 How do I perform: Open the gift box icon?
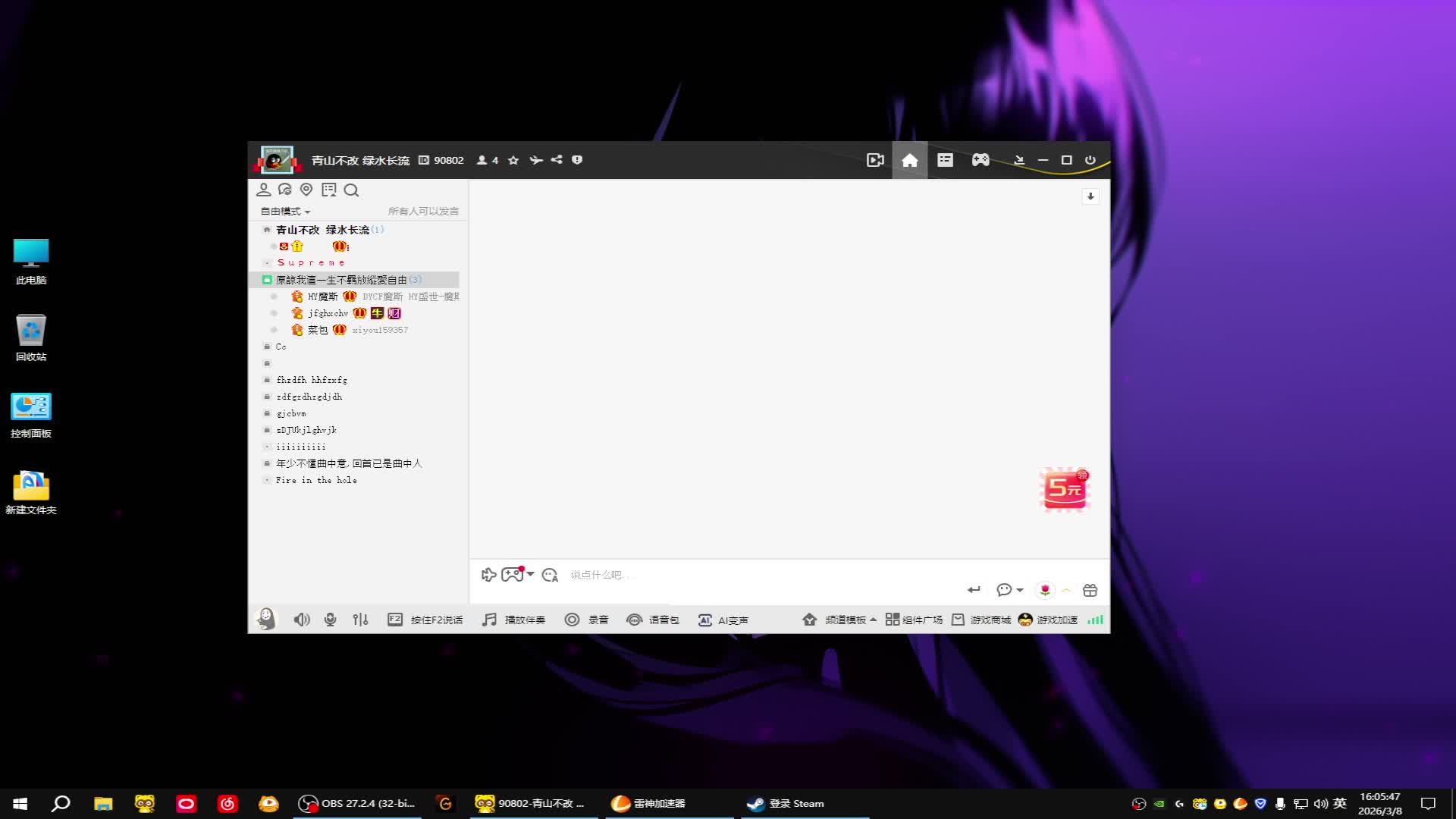(x=1090, y=590)
